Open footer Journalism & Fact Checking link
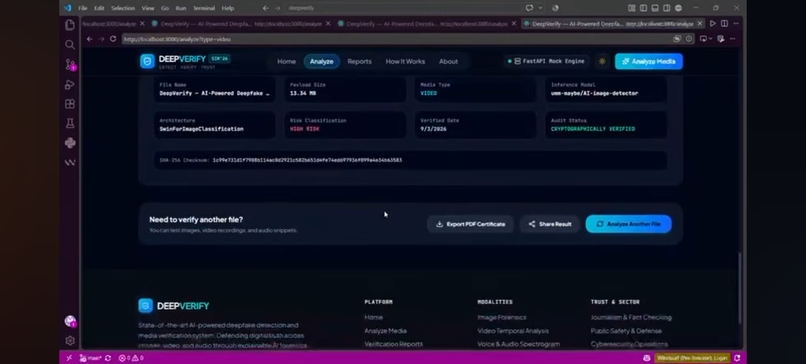This screenshot has height=364, width=806. tap(631, 318)
